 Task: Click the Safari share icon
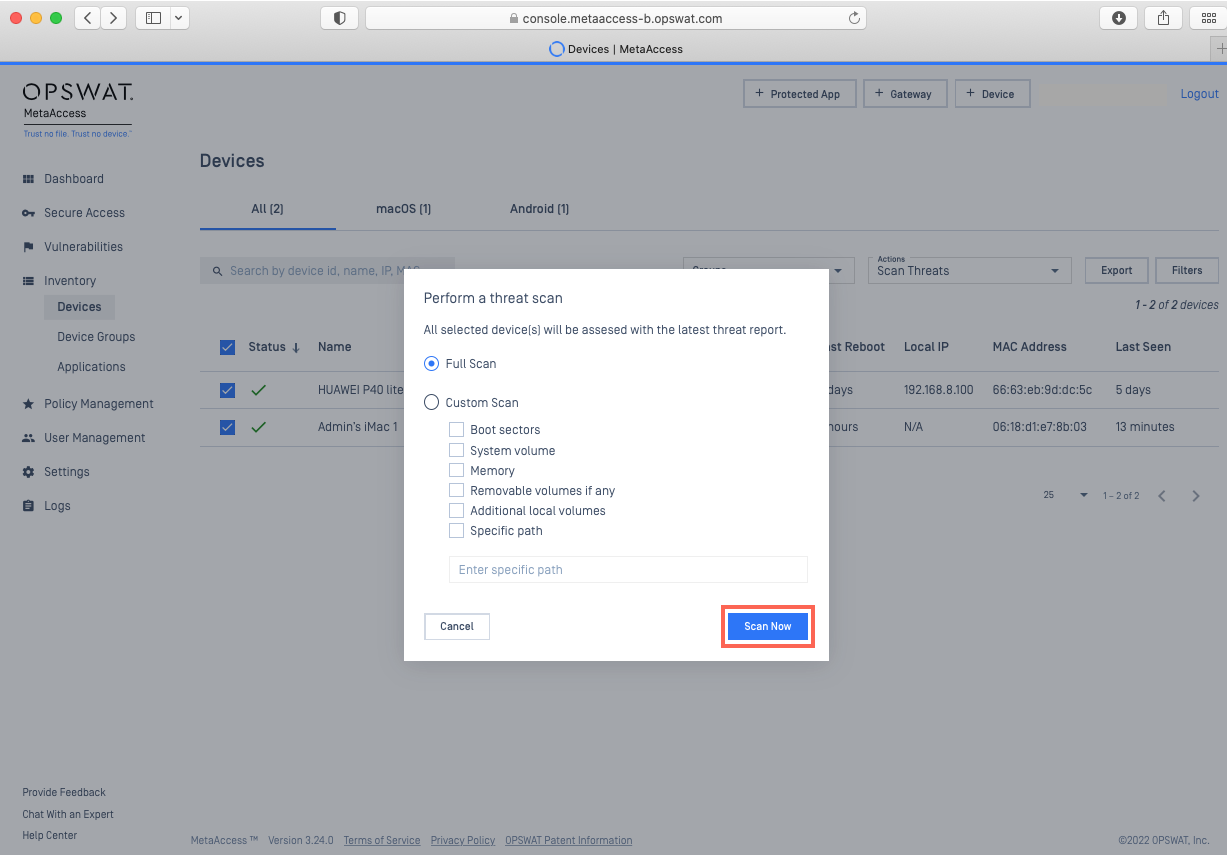coord(1163,18)
